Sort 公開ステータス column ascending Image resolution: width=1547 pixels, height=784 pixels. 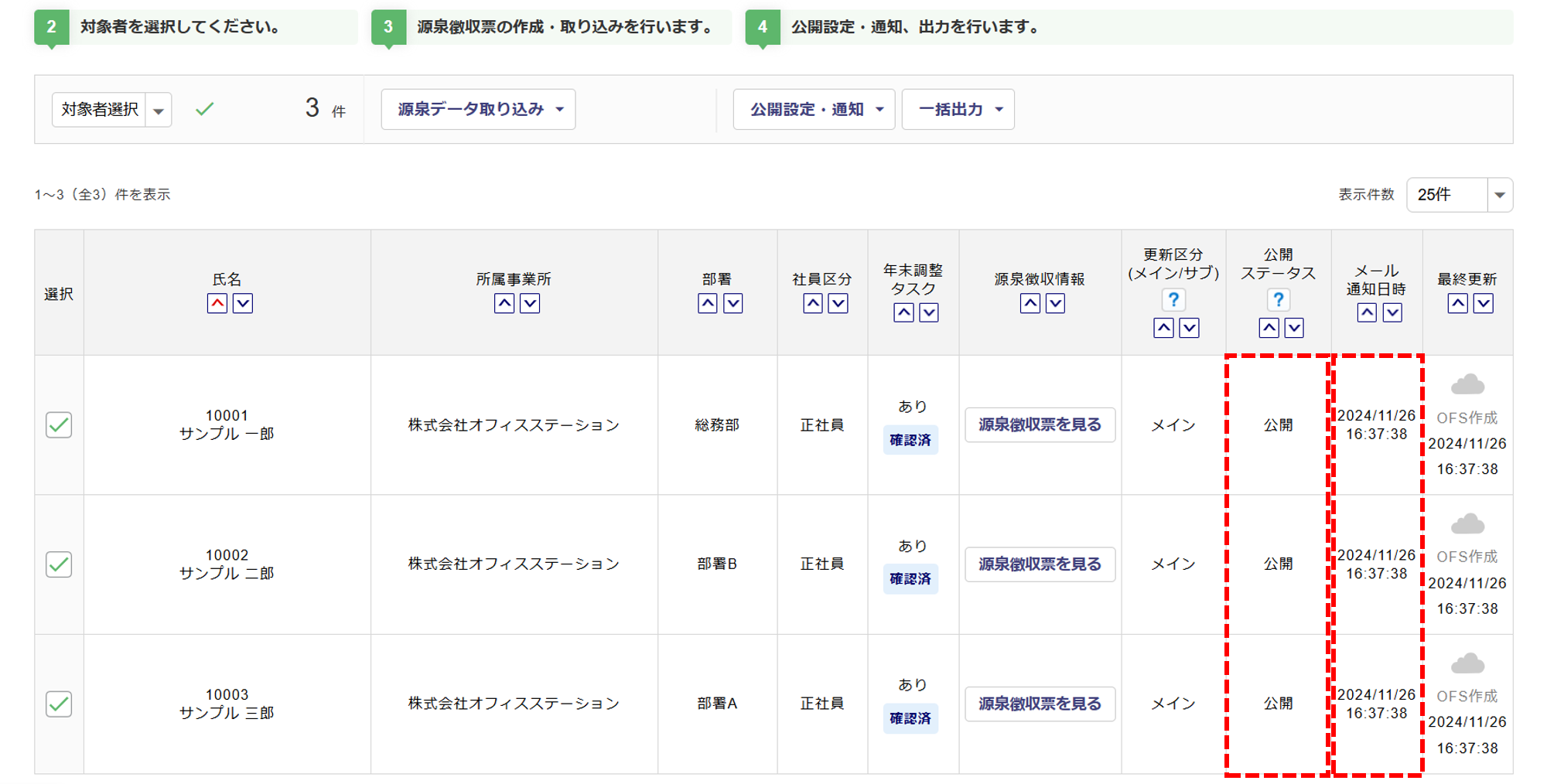click(1269, 329)
